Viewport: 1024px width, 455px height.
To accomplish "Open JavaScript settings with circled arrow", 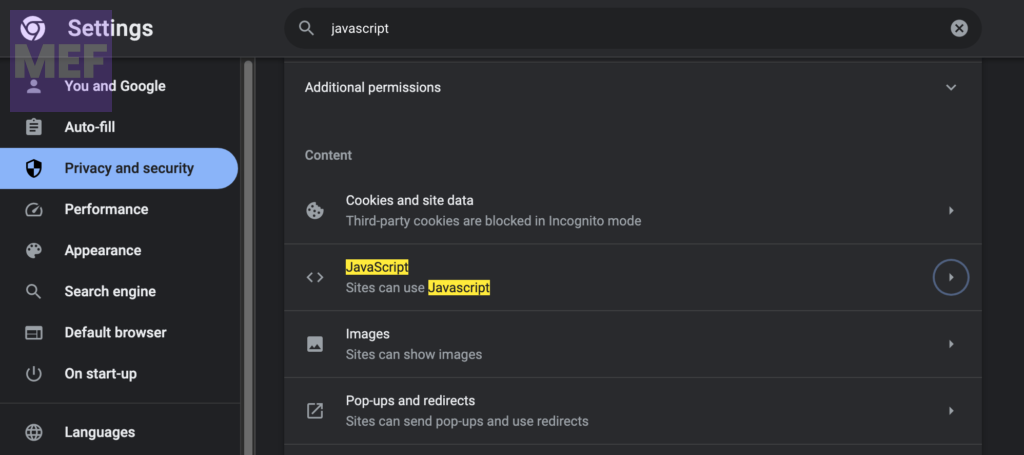I will tap(951, 277).
